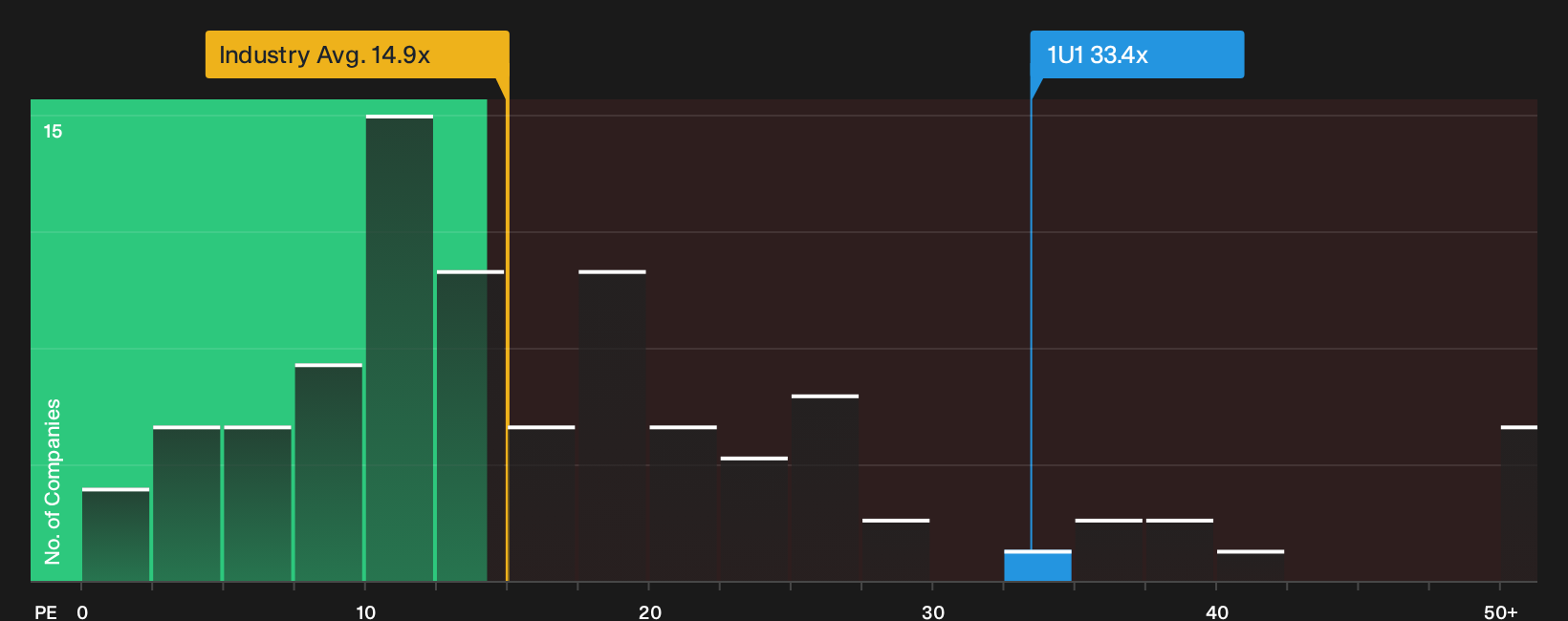
Task: Click the '15' y-axis value
Action: (53, 131)
